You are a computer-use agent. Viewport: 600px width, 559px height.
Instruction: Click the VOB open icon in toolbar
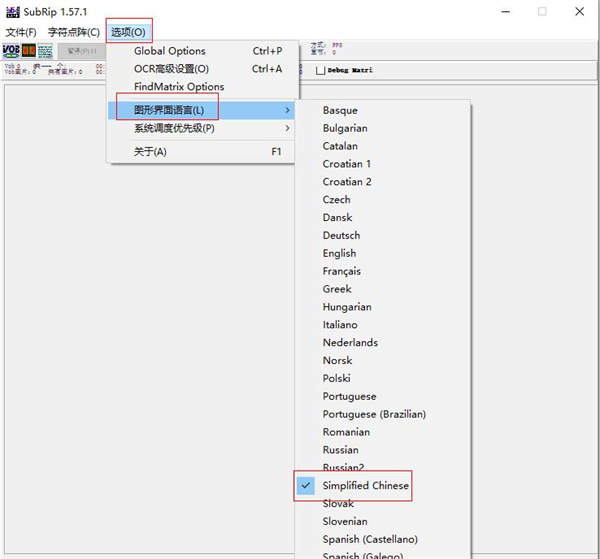click(11, 51)
